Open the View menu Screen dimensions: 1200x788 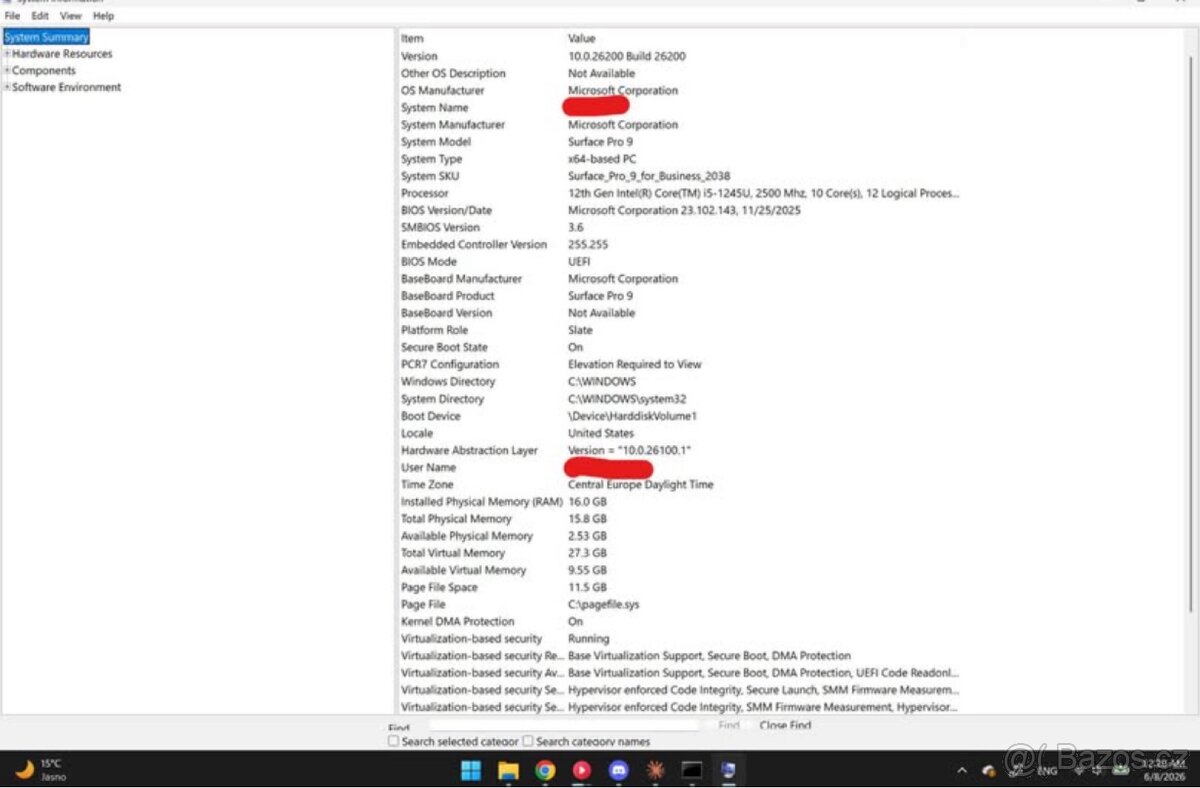click(71, 16)
